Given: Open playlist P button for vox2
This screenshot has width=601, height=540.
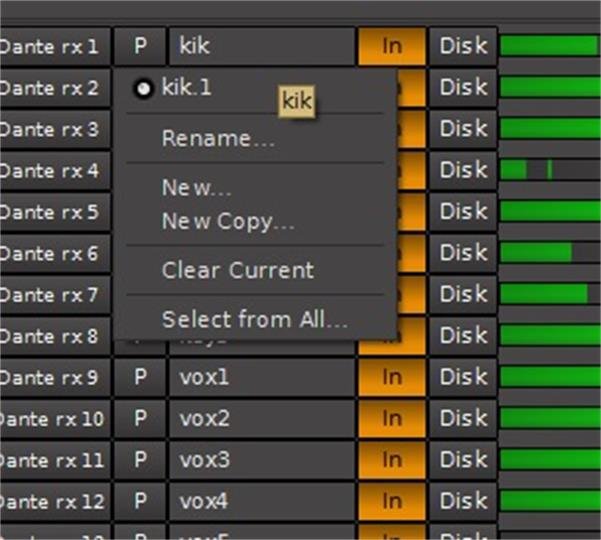Looking at the screenshot, I should tap(140, 418).
